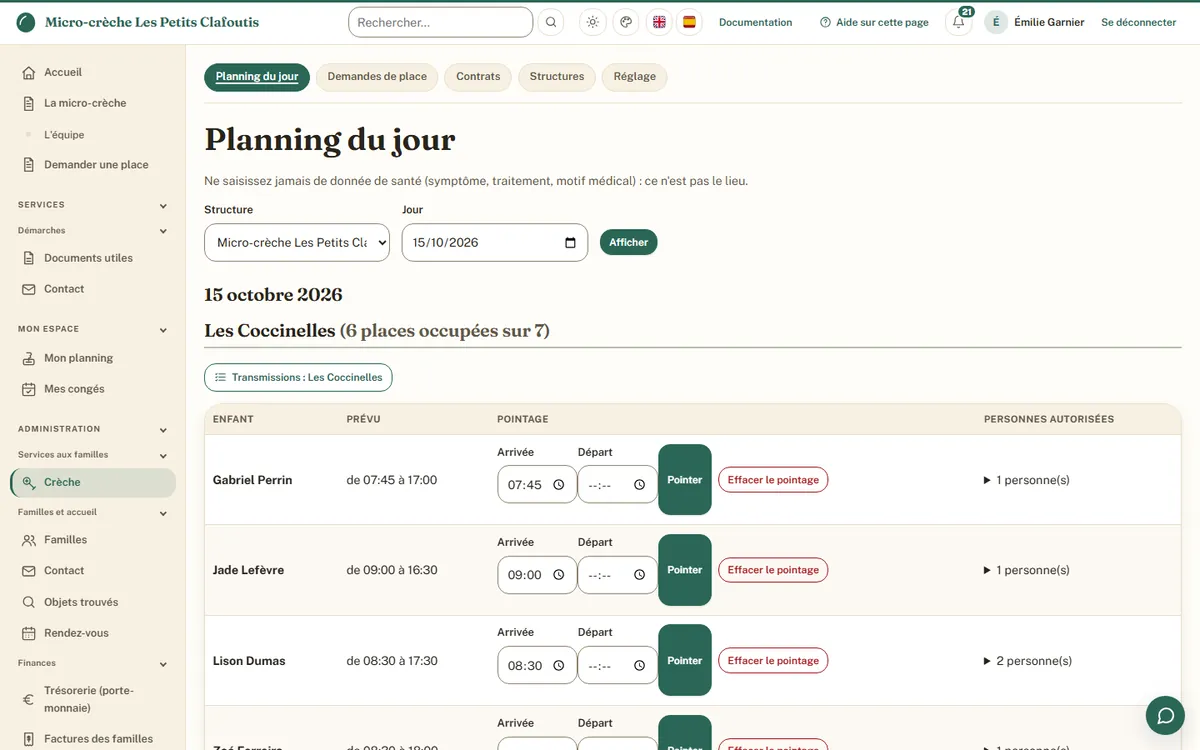Expand Gabriel Perrin's 1 personne(s) list
This screenshot has width=1200, height=750.
click(1027, 480)
